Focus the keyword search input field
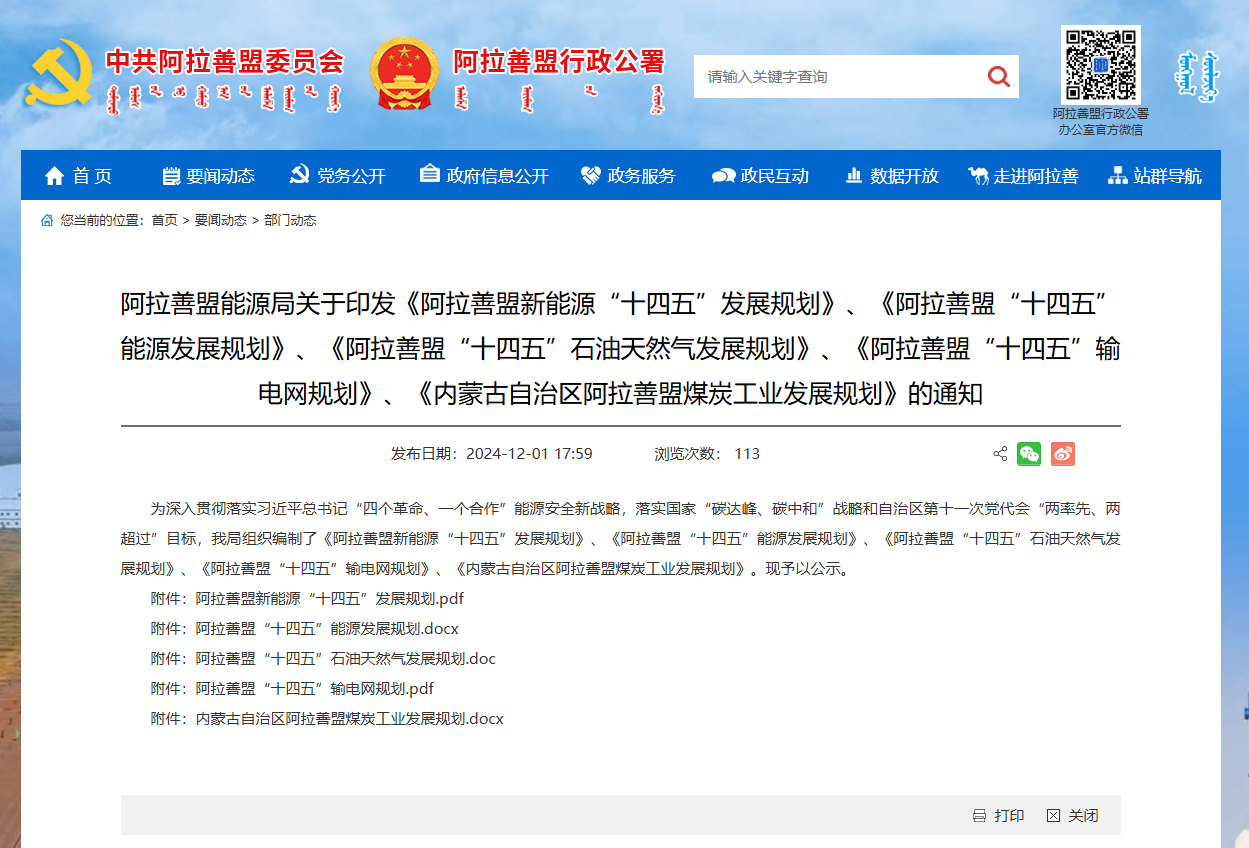Image resolution: width=1249 pixels, height=848 pixels. [835, 77]
